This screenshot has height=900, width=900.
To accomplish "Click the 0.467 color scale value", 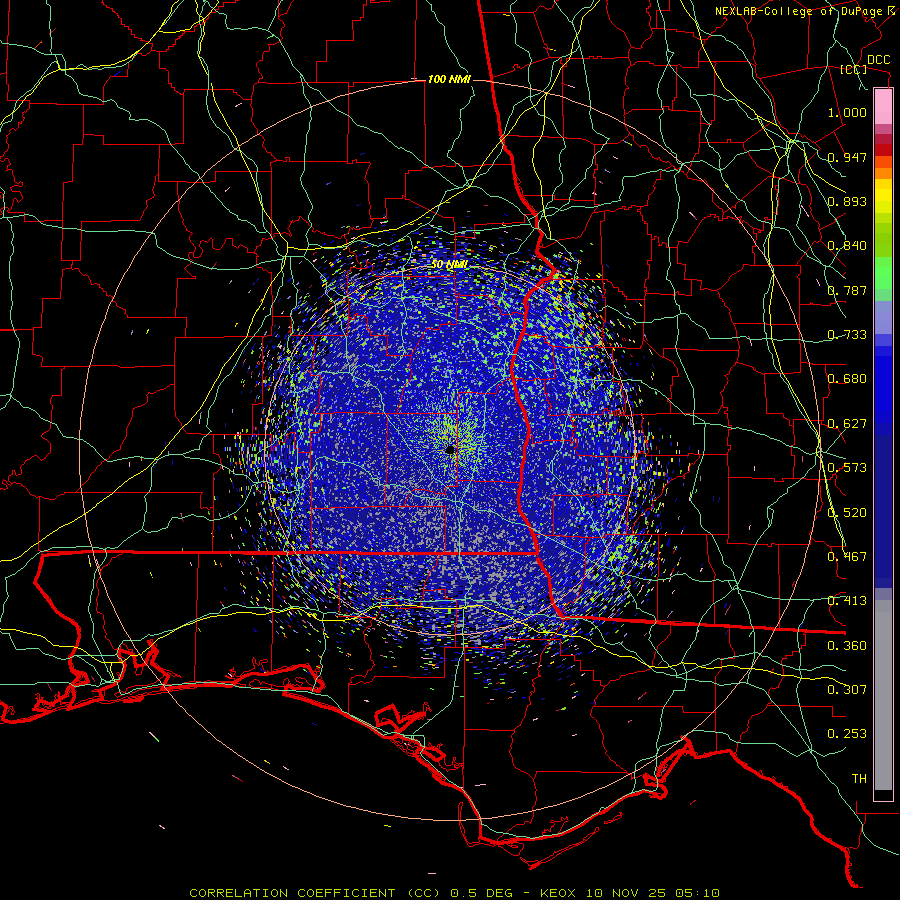I will pos(847,557).
